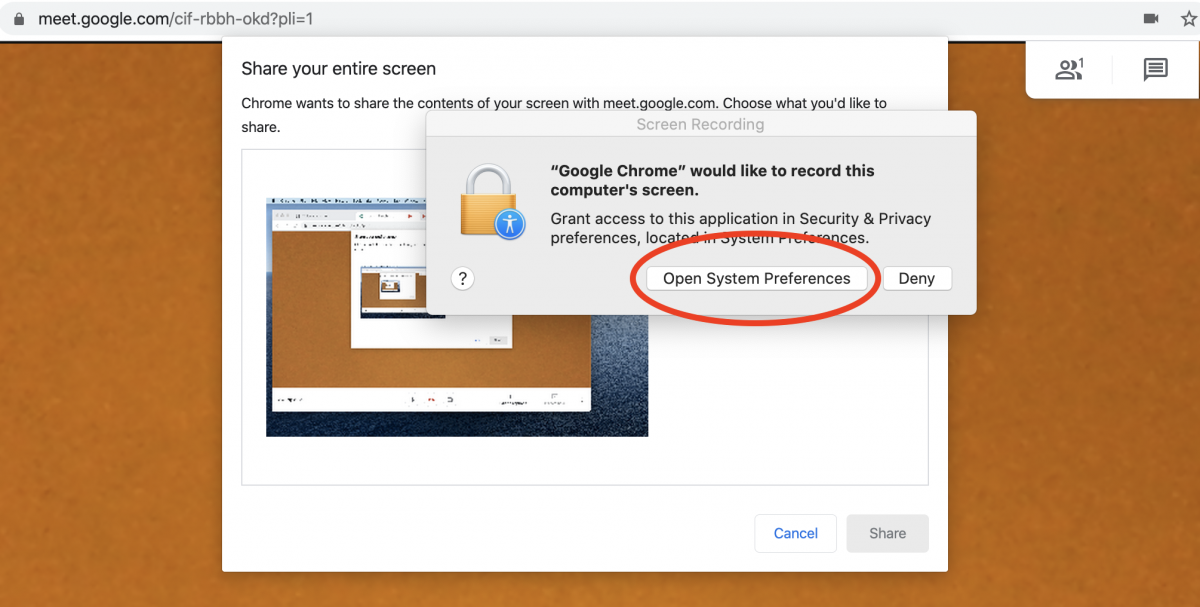Open System Preferences from the Screen Recording dialog

click(756, 279)
